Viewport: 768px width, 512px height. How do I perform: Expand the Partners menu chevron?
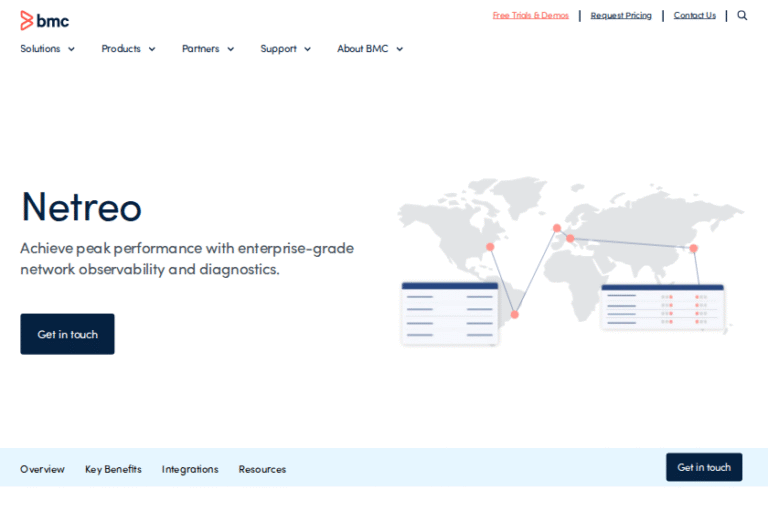[231, 49]
